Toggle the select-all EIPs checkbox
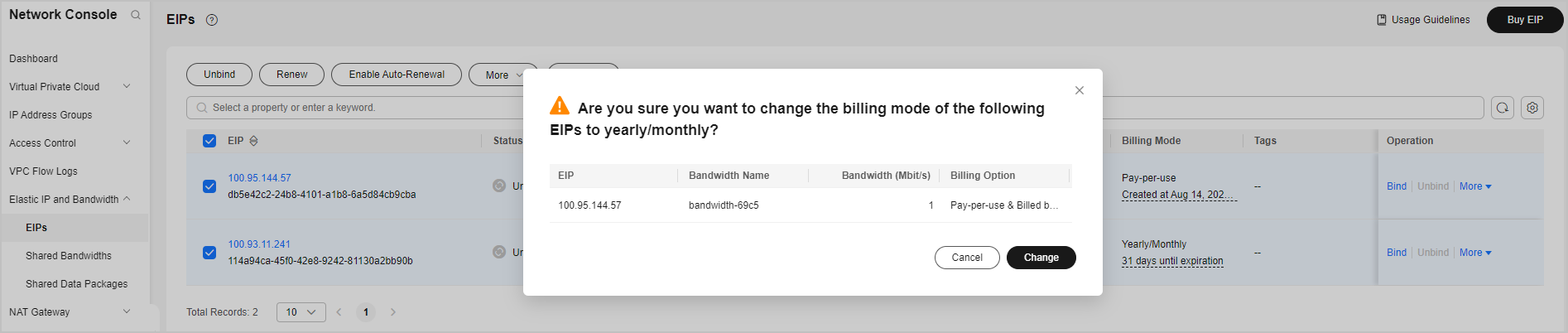 (209, 141)
